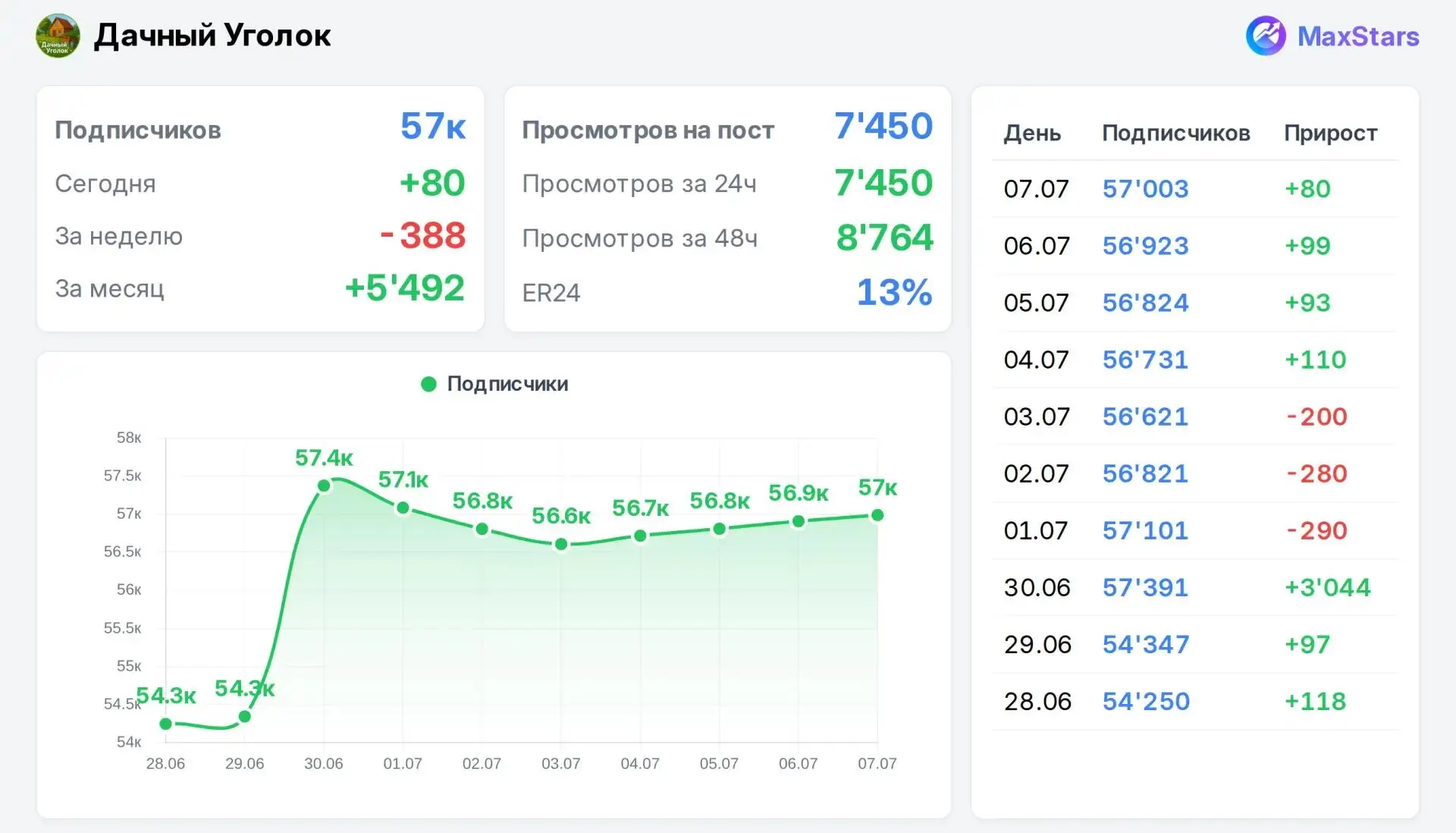This screenshot has width=1456, height=833.
Task: Select the 02.07 row showing -280
Action: 1195,473
